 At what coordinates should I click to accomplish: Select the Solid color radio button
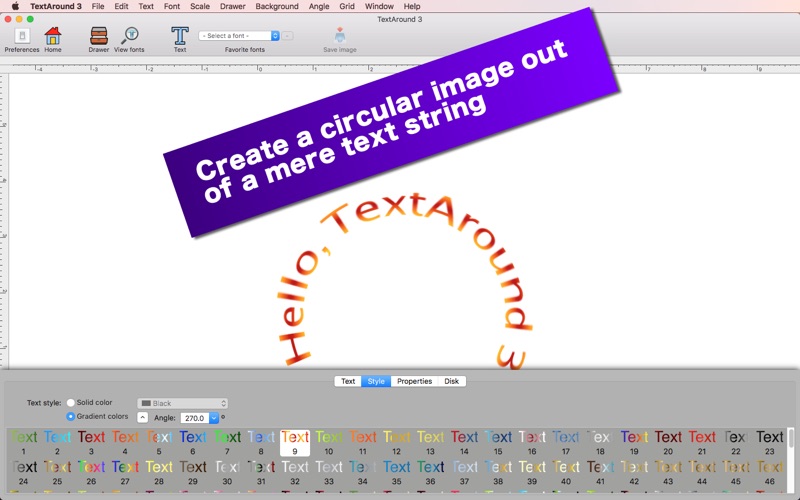pyautogui.click(x=71, y=403)
